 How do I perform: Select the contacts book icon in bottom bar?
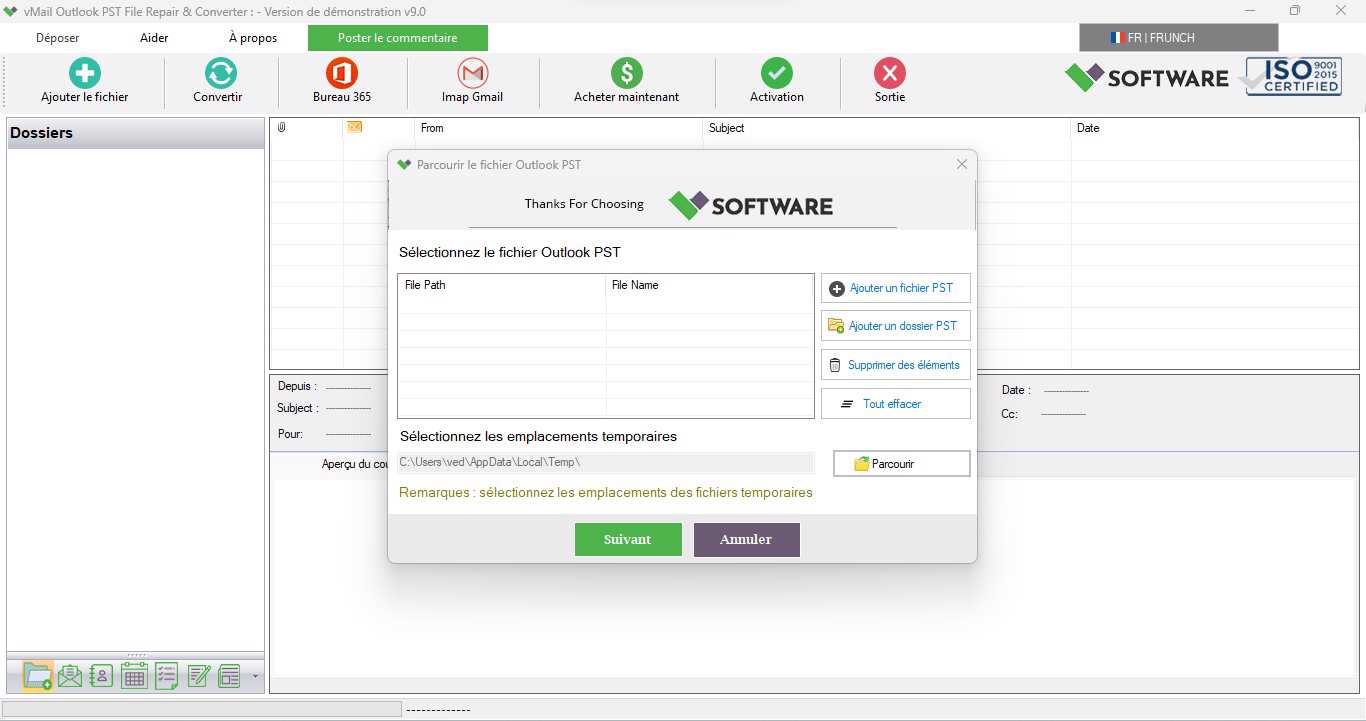click(x=102, y=676)
